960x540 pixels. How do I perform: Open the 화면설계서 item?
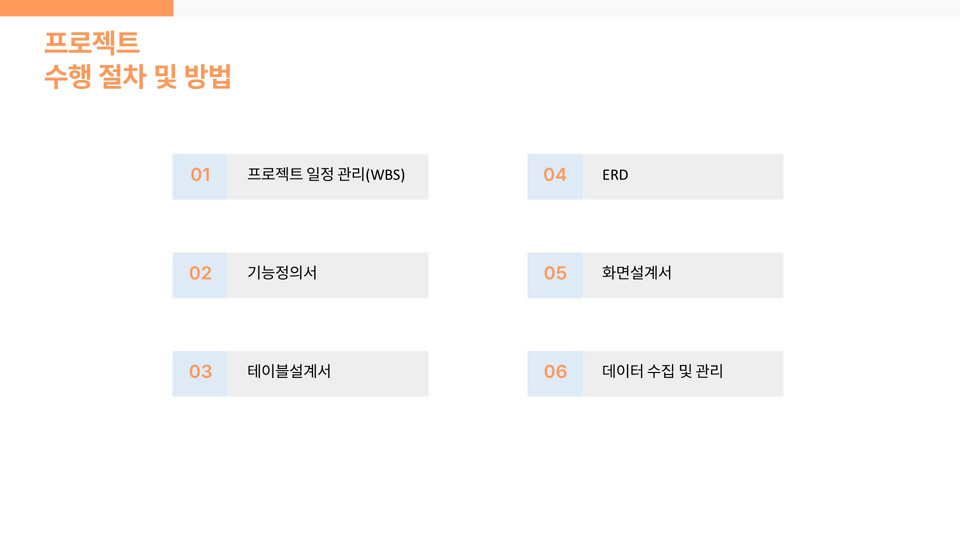coord(637,273)
